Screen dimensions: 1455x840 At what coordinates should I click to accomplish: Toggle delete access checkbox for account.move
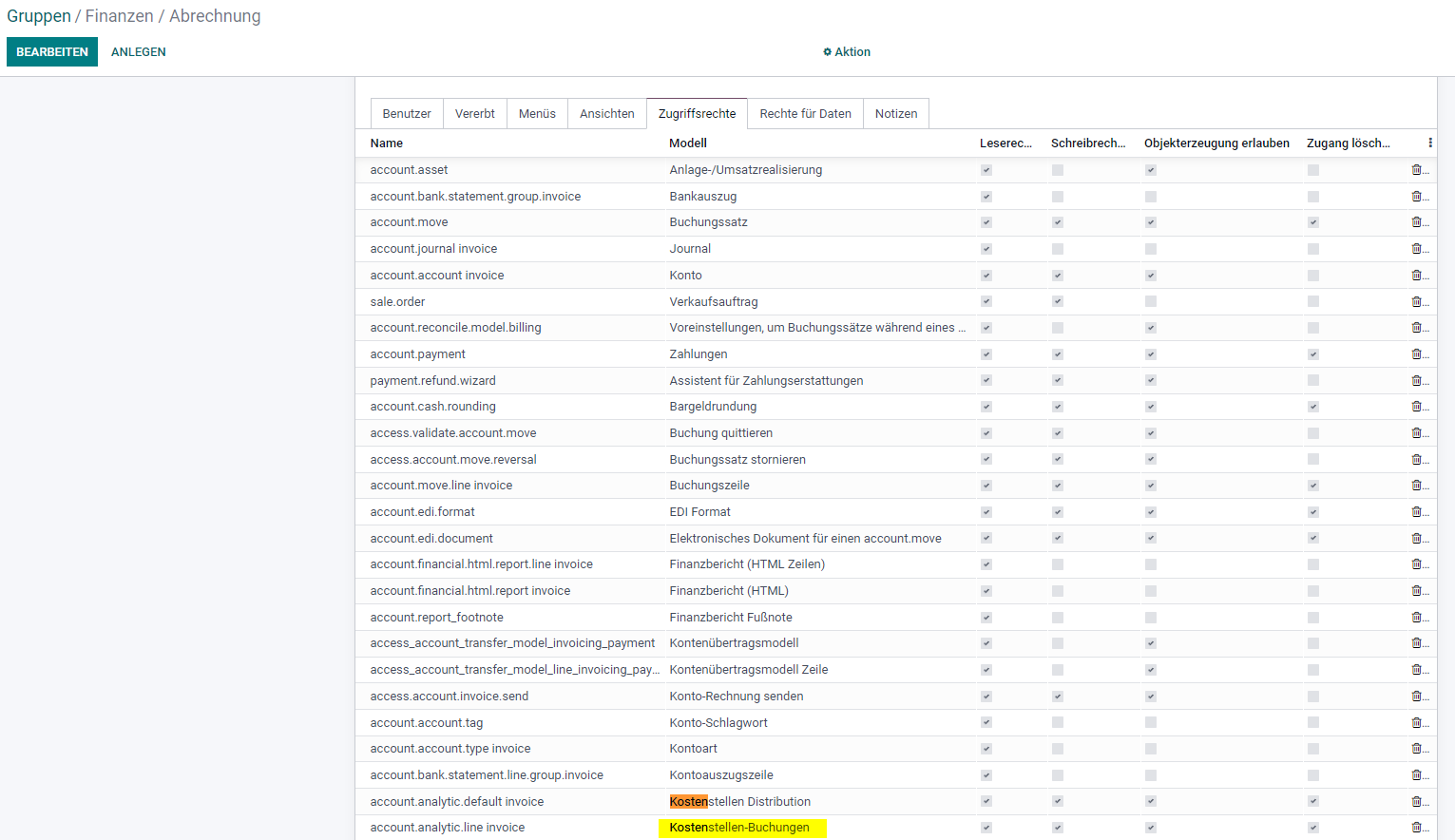click(1313, 222)
